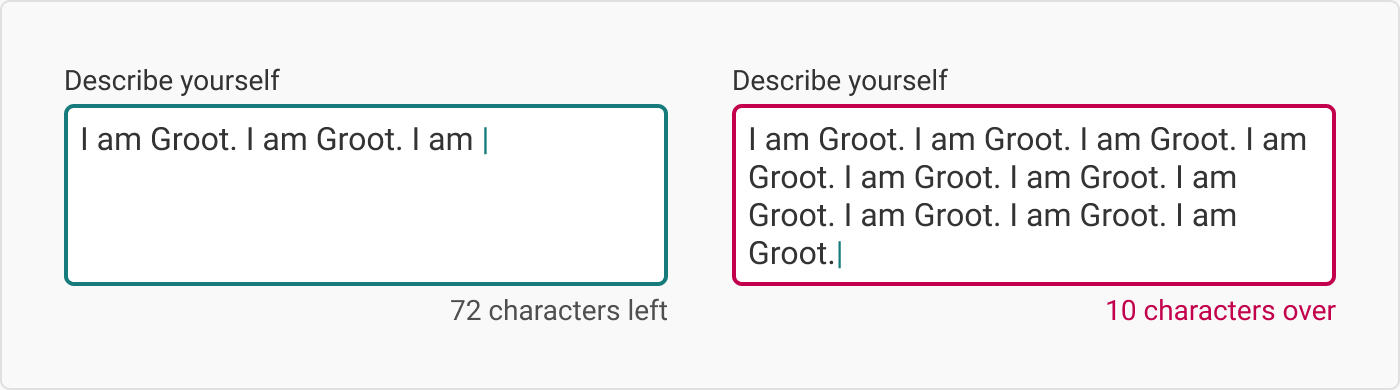Click the word "over" in red message
Screen dimensions: 1400x390
1308,311
